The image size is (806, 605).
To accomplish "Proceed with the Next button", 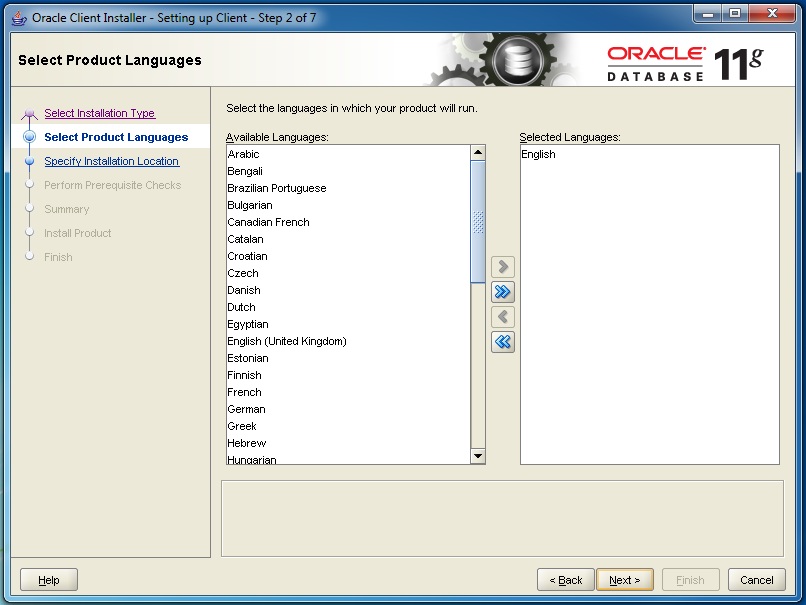I will click(x=625, y=580).
